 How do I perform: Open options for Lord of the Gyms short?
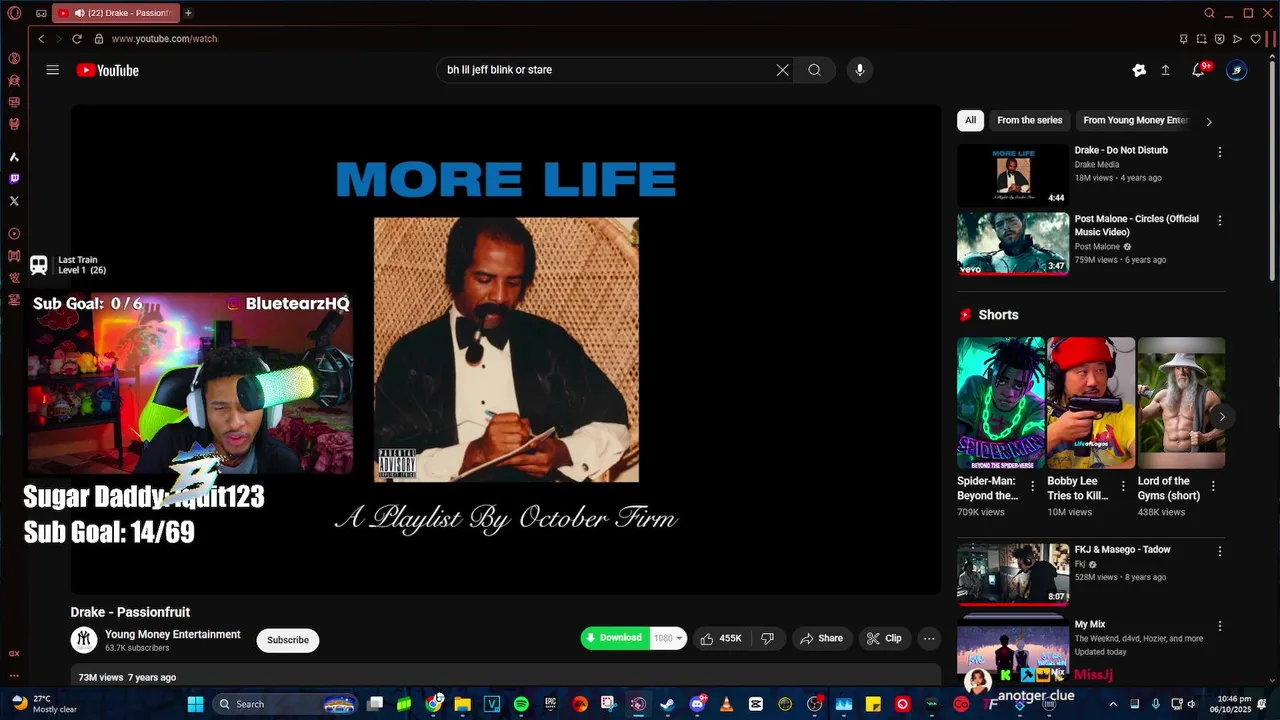tap(1213, 486)
